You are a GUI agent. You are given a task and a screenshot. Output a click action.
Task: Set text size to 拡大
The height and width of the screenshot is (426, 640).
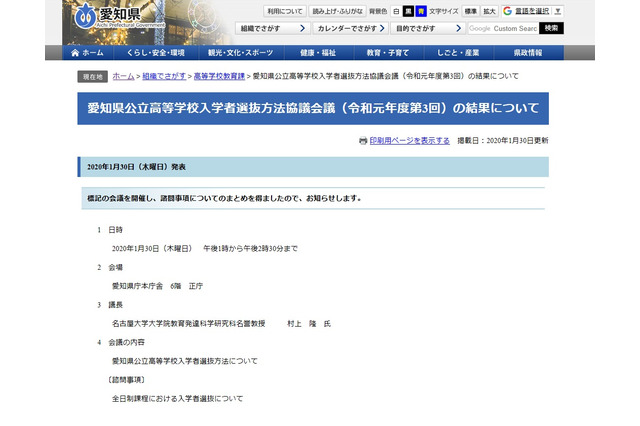pyautogui.click(x=489, y=11)
